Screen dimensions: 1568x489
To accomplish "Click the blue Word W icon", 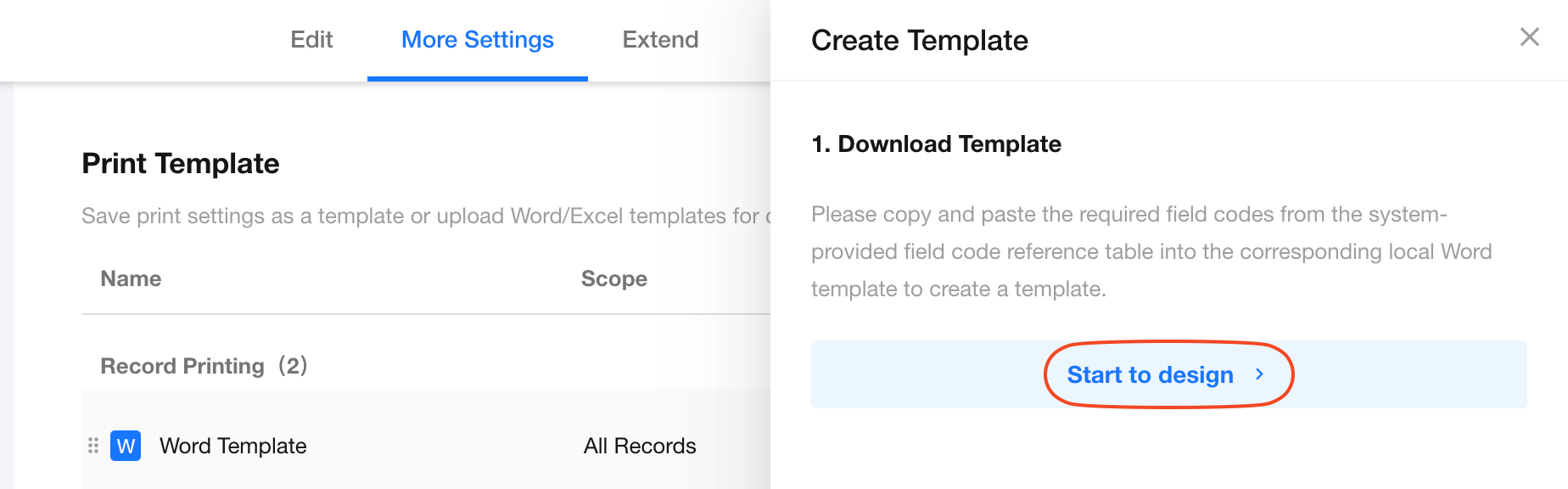I will click(x=126, y=446).
